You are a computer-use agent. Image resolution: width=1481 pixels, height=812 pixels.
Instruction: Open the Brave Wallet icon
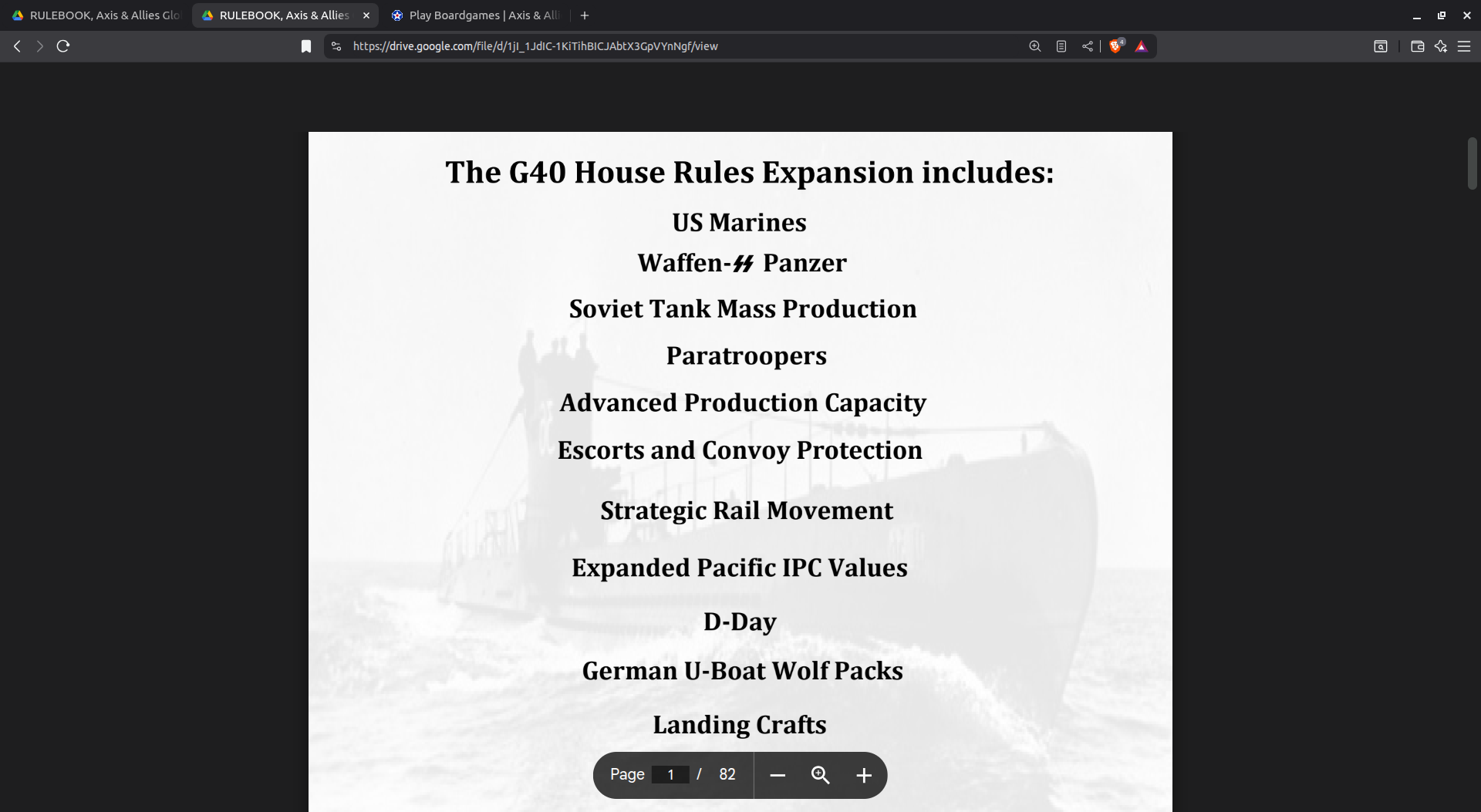1417,46
